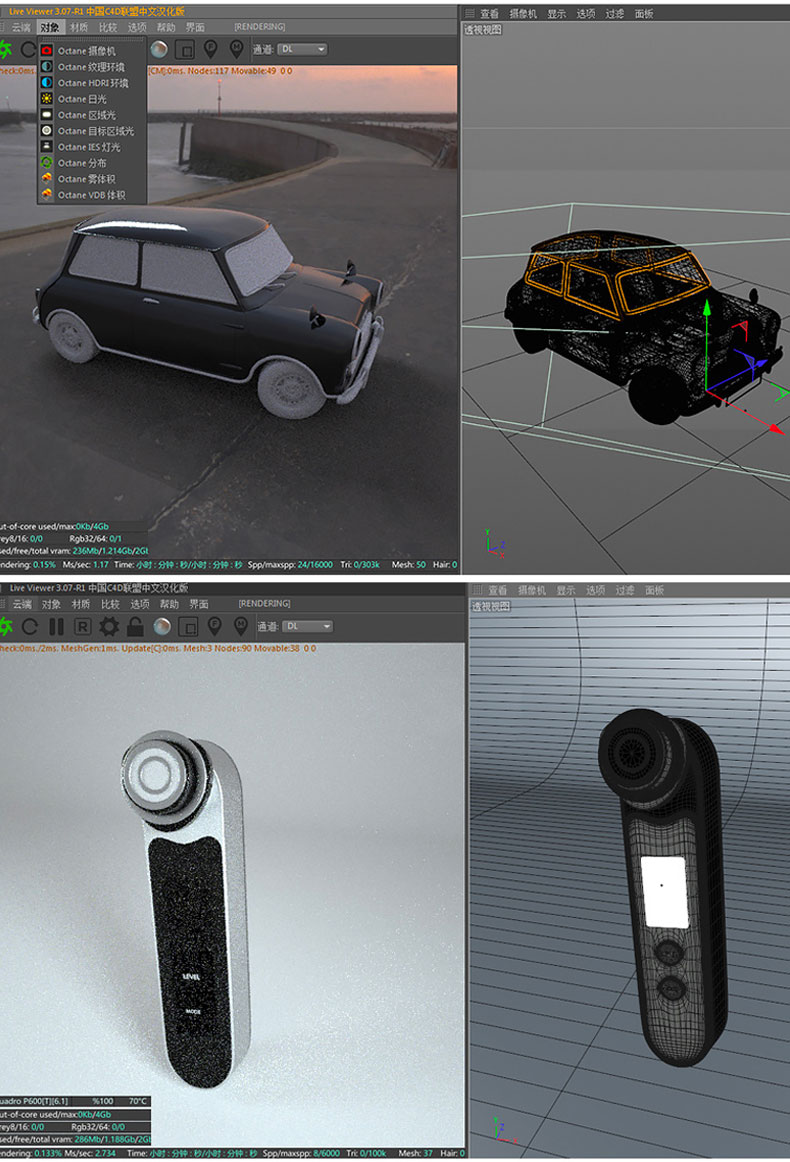The height and width of the screenshot is (1162, 790).
Task: Open the DL channel dropdown in the upper Live Viewer
Action: 302,49
